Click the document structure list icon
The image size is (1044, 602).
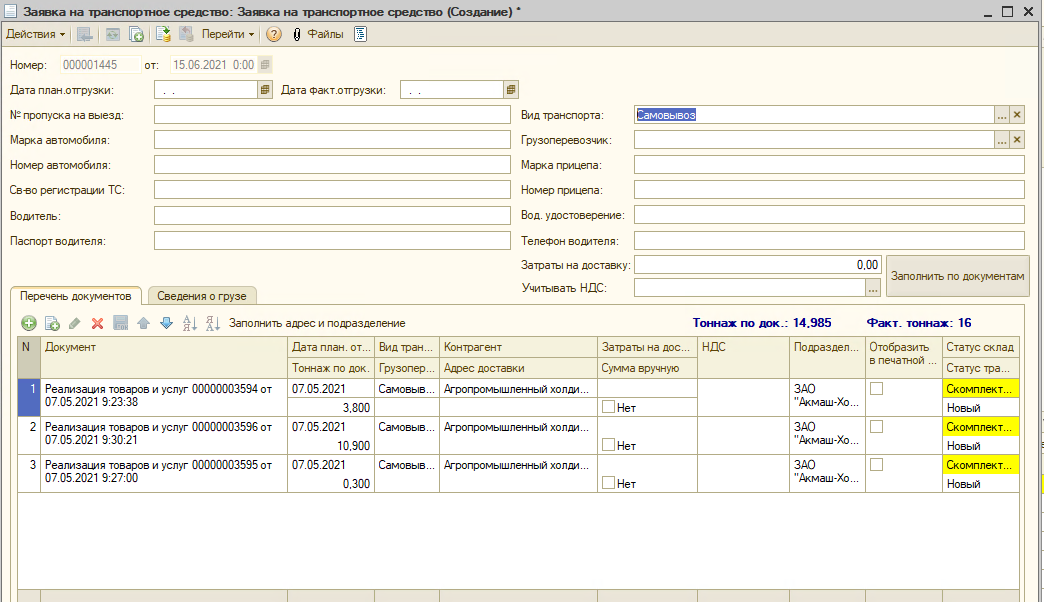tap(360, 35)
